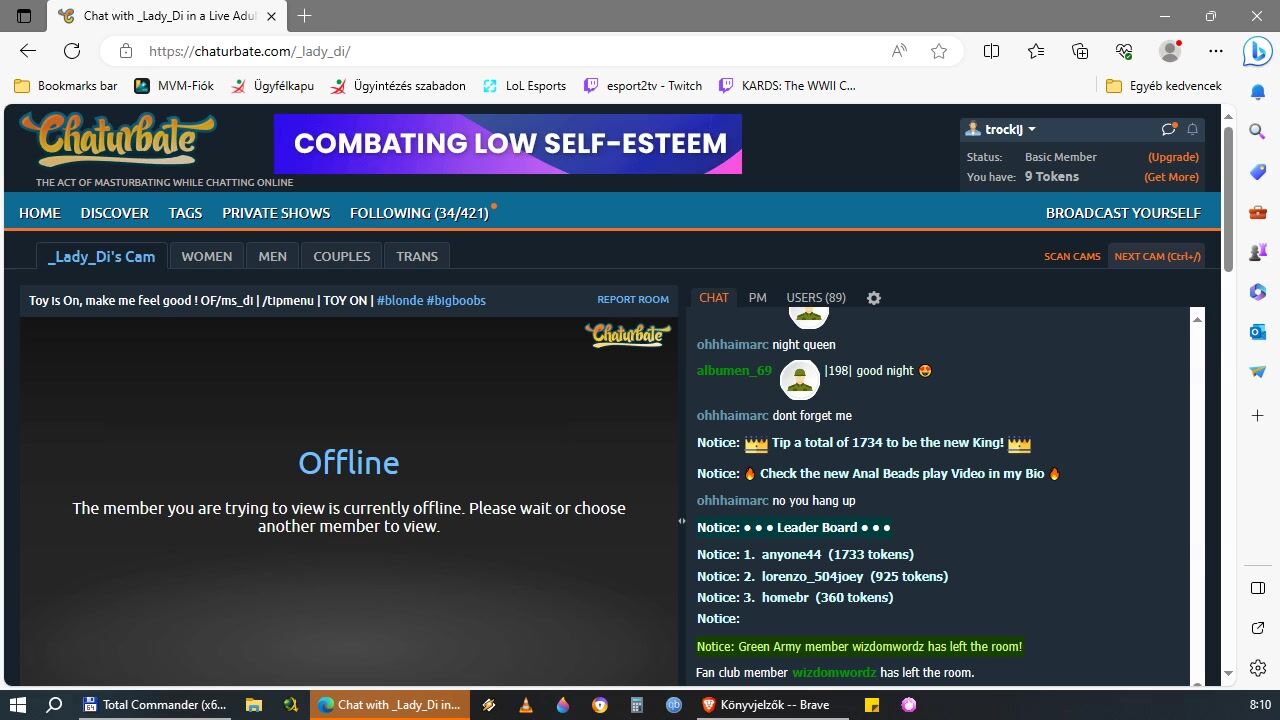Add page to favorites with star icon

pyautogui.click(x=939, y=51)
